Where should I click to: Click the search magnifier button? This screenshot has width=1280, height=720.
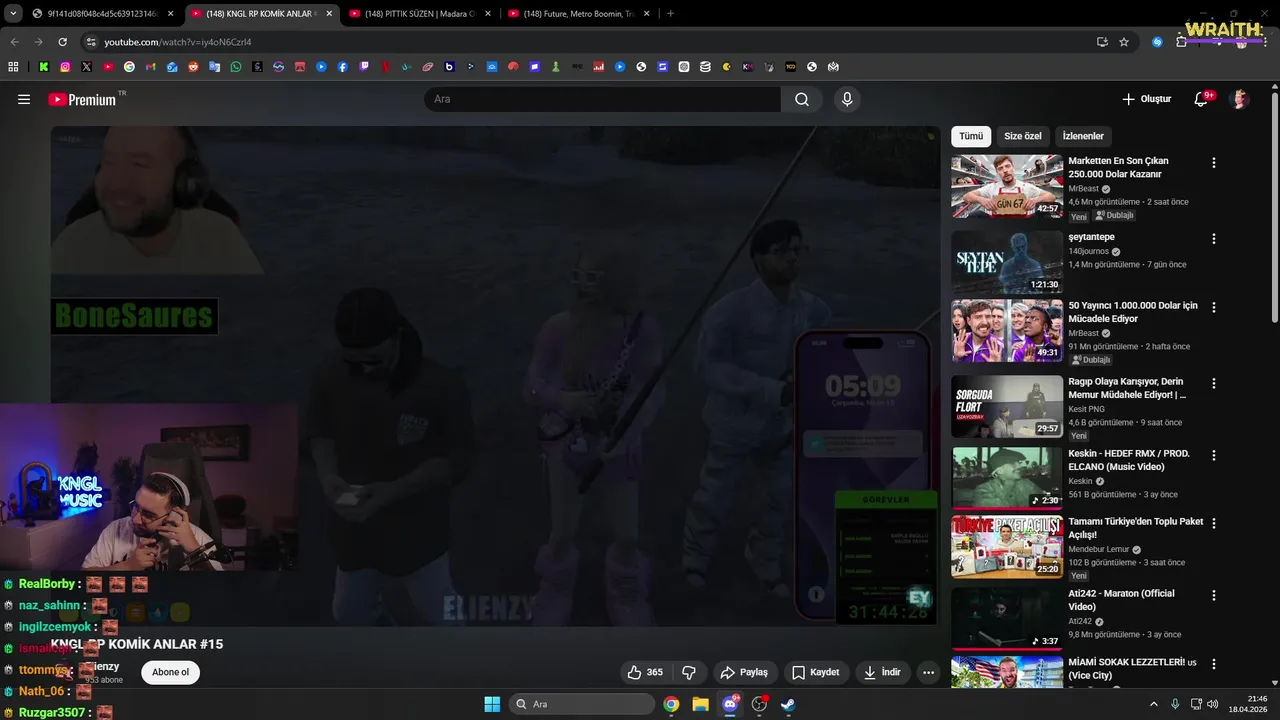tap(802, 99)
